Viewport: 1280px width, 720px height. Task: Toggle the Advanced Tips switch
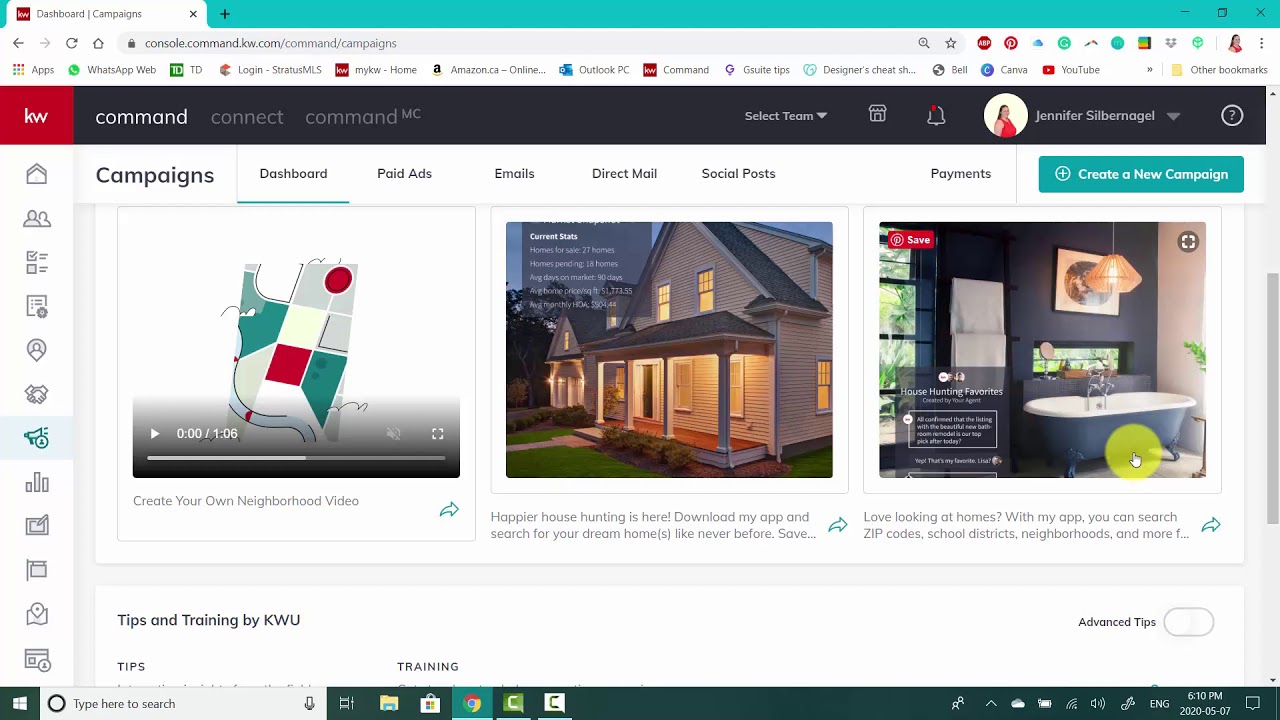[x=1189, y=622]
